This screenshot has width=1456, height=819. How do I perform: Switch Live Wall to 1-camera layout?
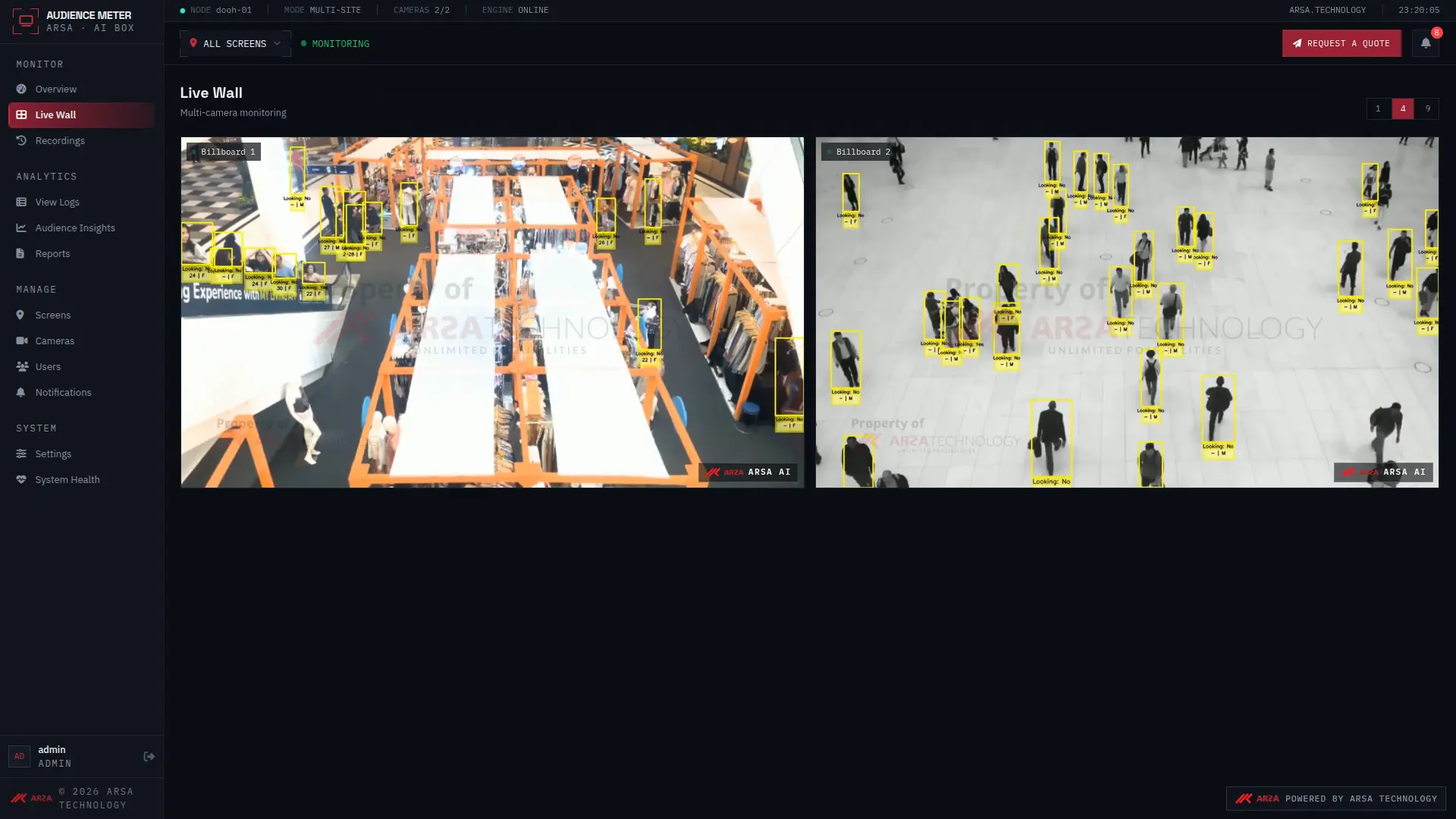[1378, 108]
